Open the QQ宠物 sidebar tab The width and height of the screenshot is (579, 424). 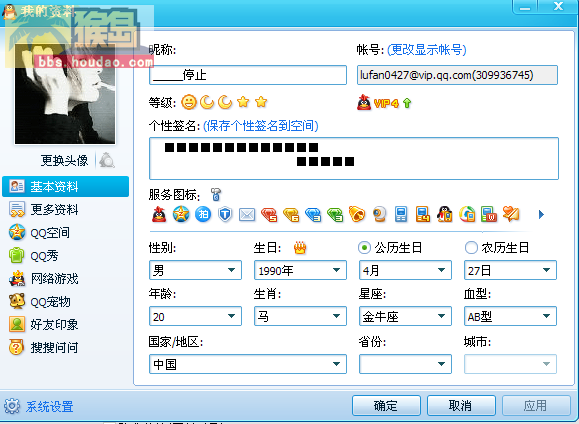tap(65, 301)
